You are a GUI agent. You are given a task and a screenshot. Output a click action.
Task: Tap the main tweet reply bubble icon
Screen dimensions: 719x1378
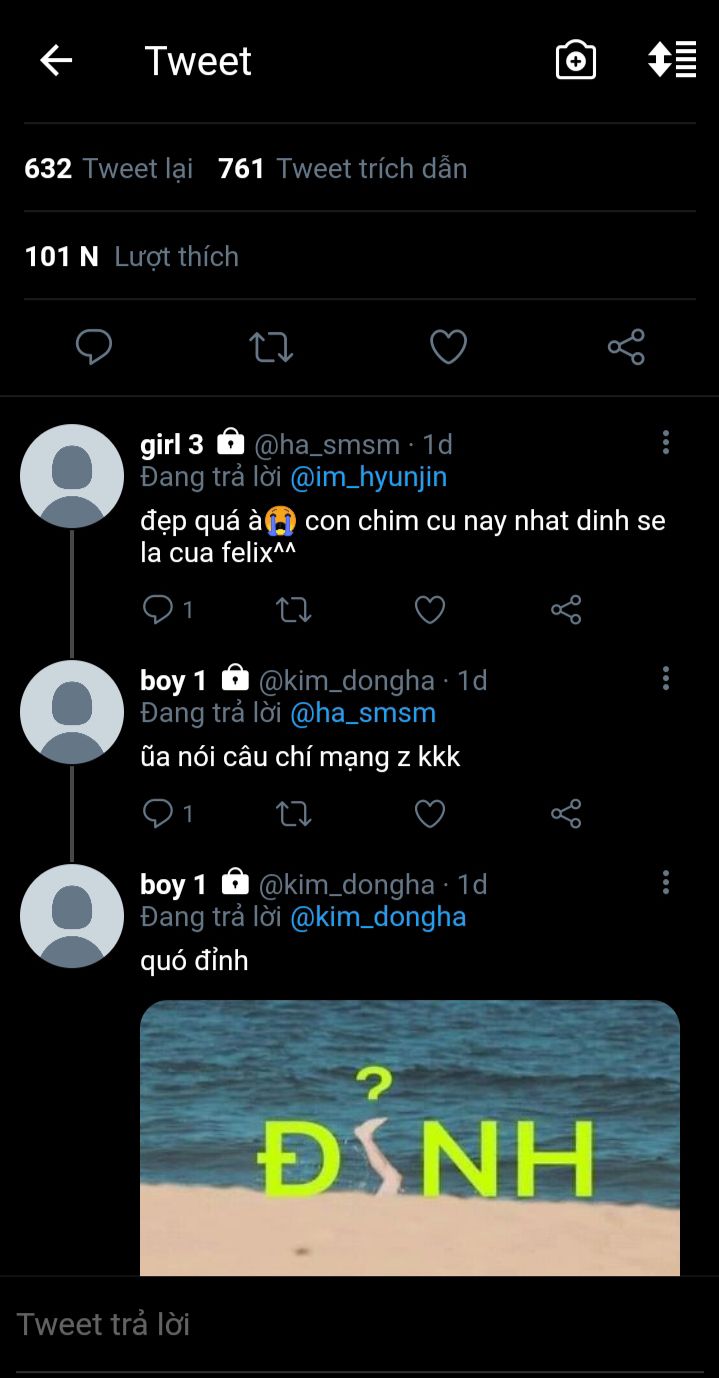pos(94,348)
